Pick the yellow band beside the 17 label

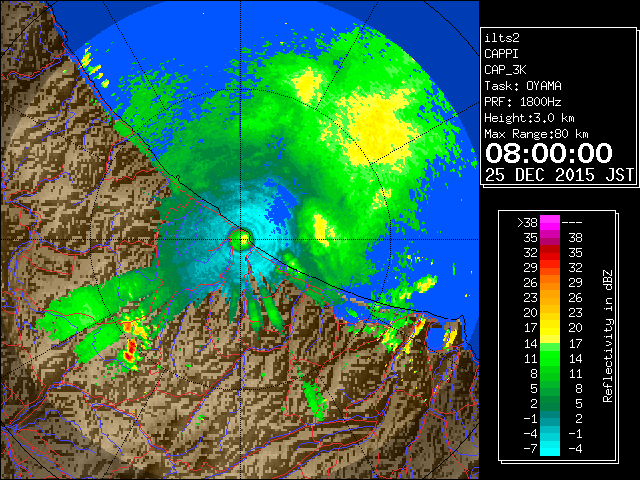(550, 328)
